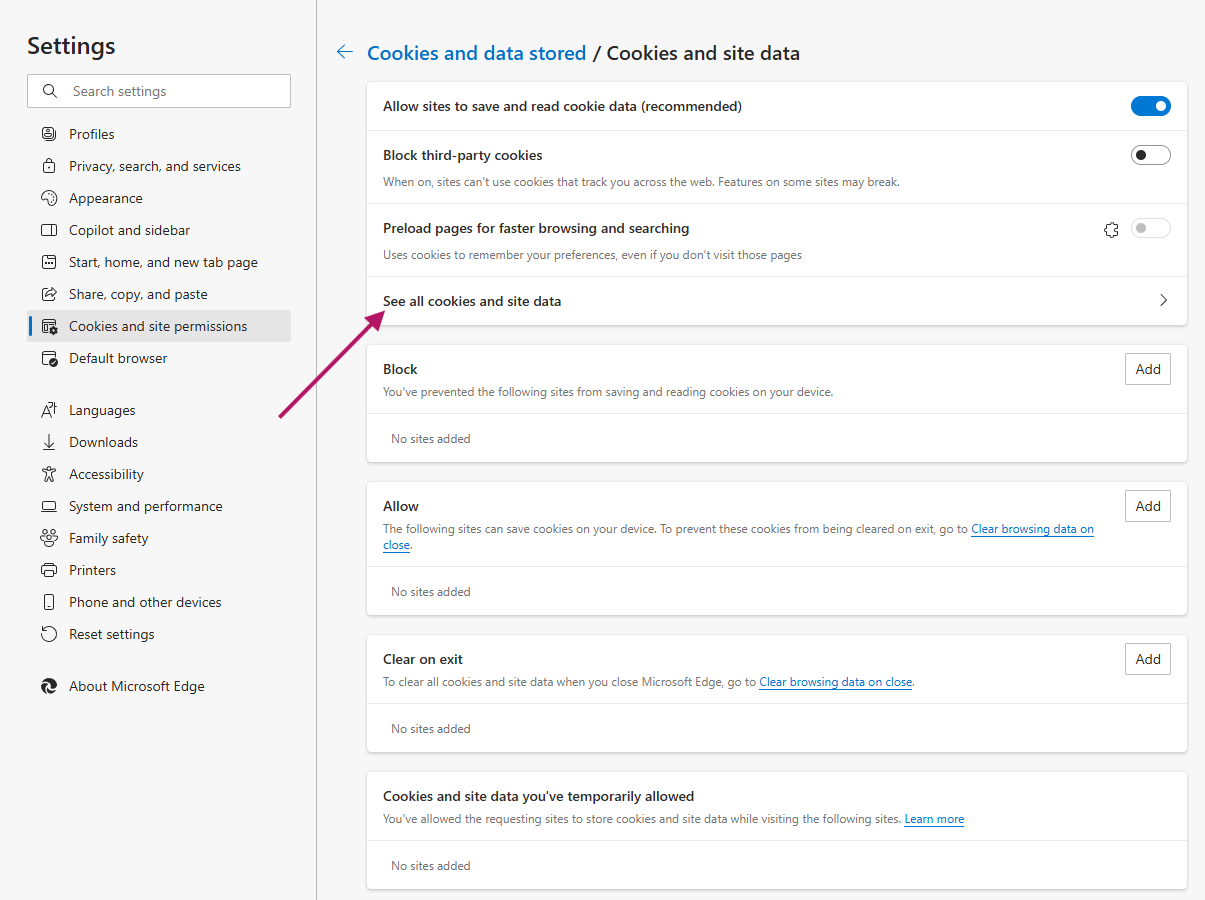
Task: Toggle Preload pages for faster browsing
Action: pyautogui.click(x=1150, y=229)
